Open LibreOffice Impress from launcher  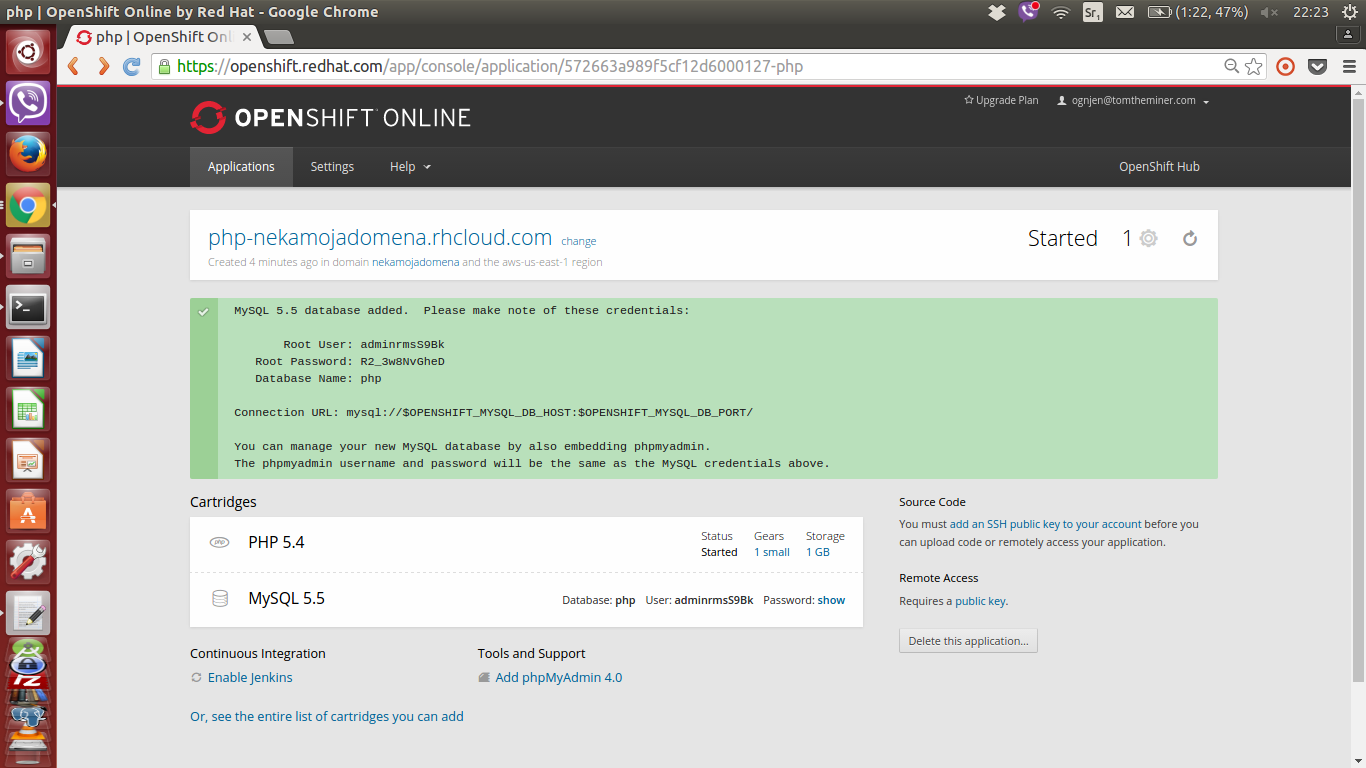tap(28, 460)
